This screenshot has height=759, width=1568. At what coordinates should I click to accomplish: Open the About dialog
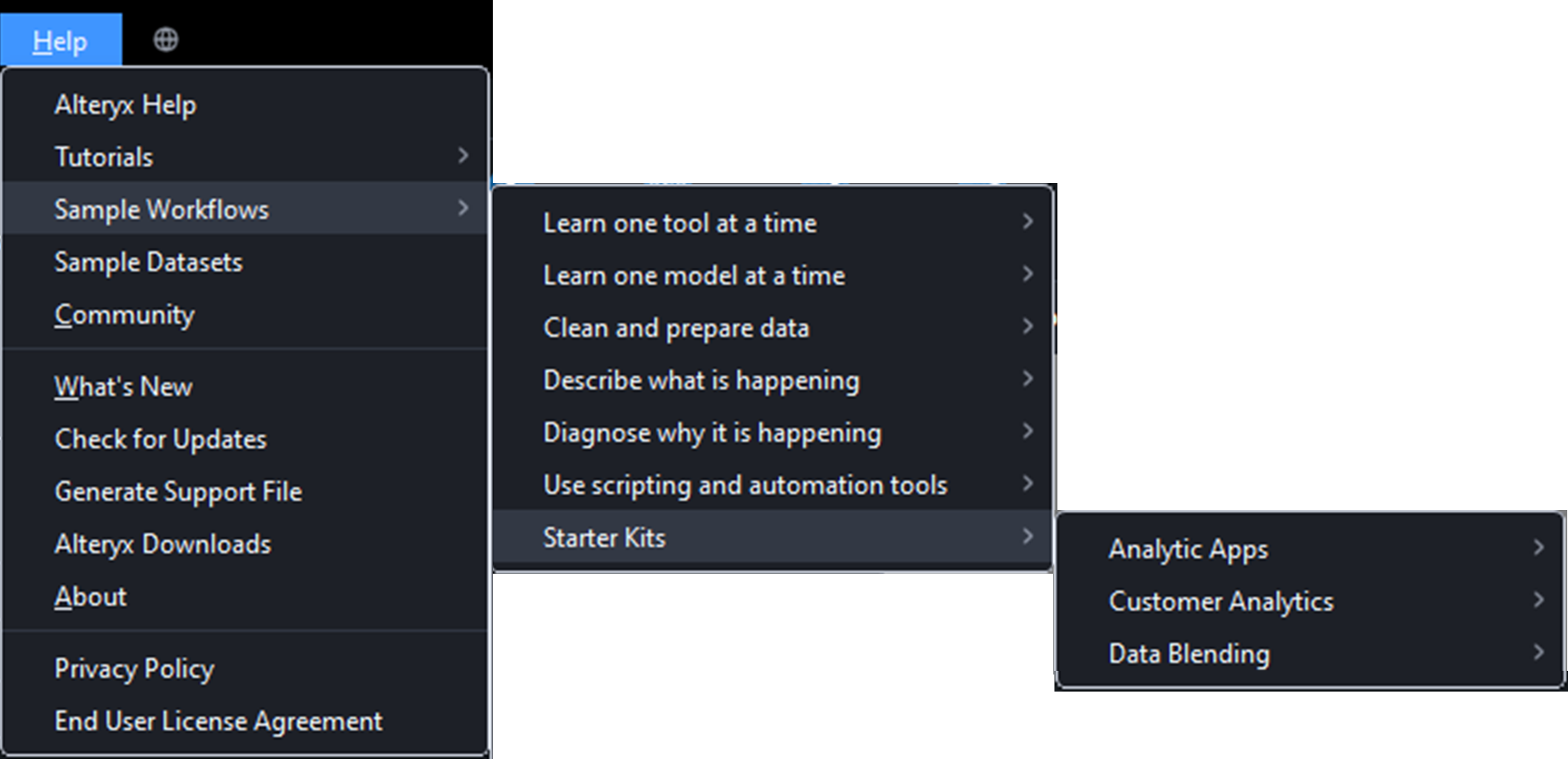tap(90, 596)
